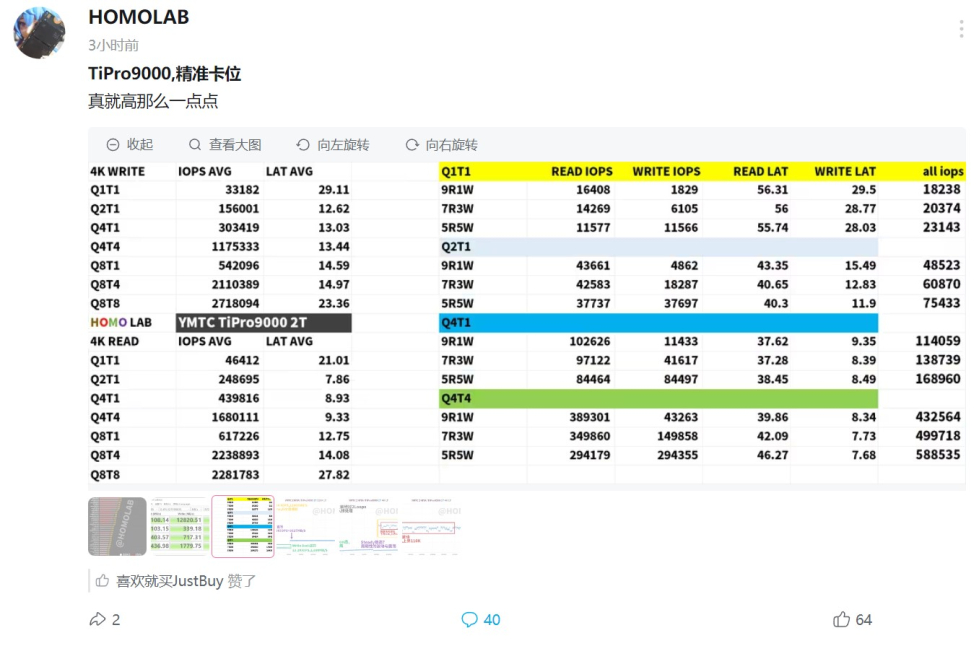Click the value 75433 in all iops

[942, 303]
